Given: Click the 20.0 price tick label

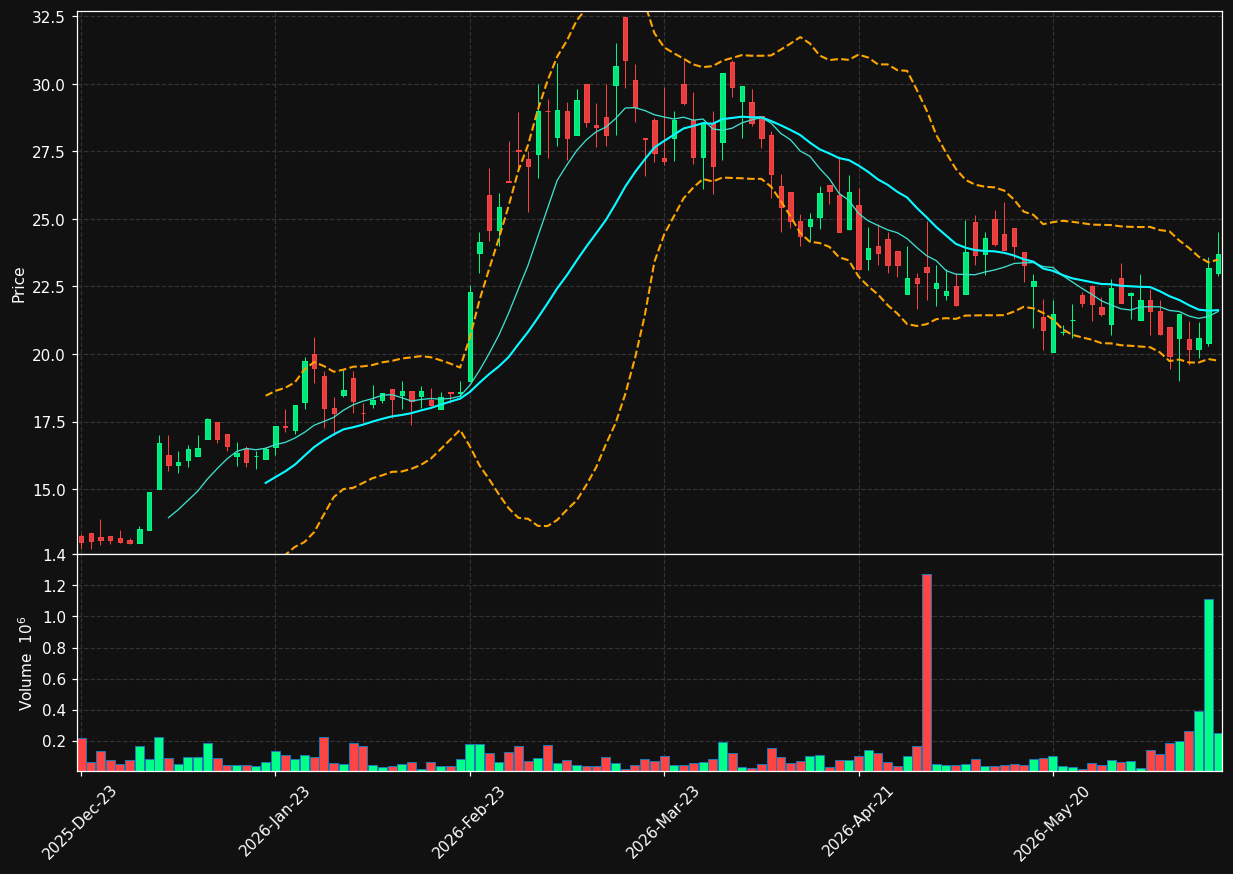Looking at the screenshot, I should pyautogui.click(x=50, y=355).
